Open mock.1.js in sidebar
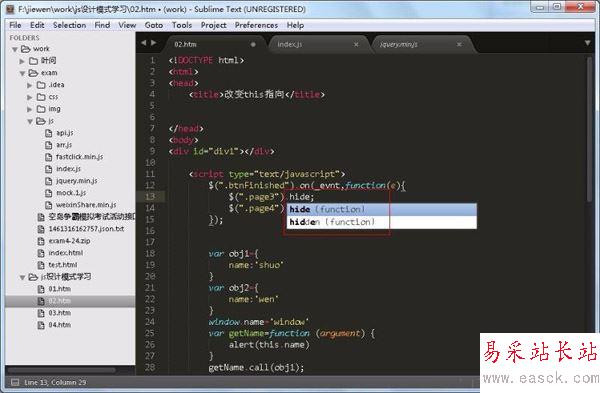Screen dimensions: 600x393 click(71, 192)
